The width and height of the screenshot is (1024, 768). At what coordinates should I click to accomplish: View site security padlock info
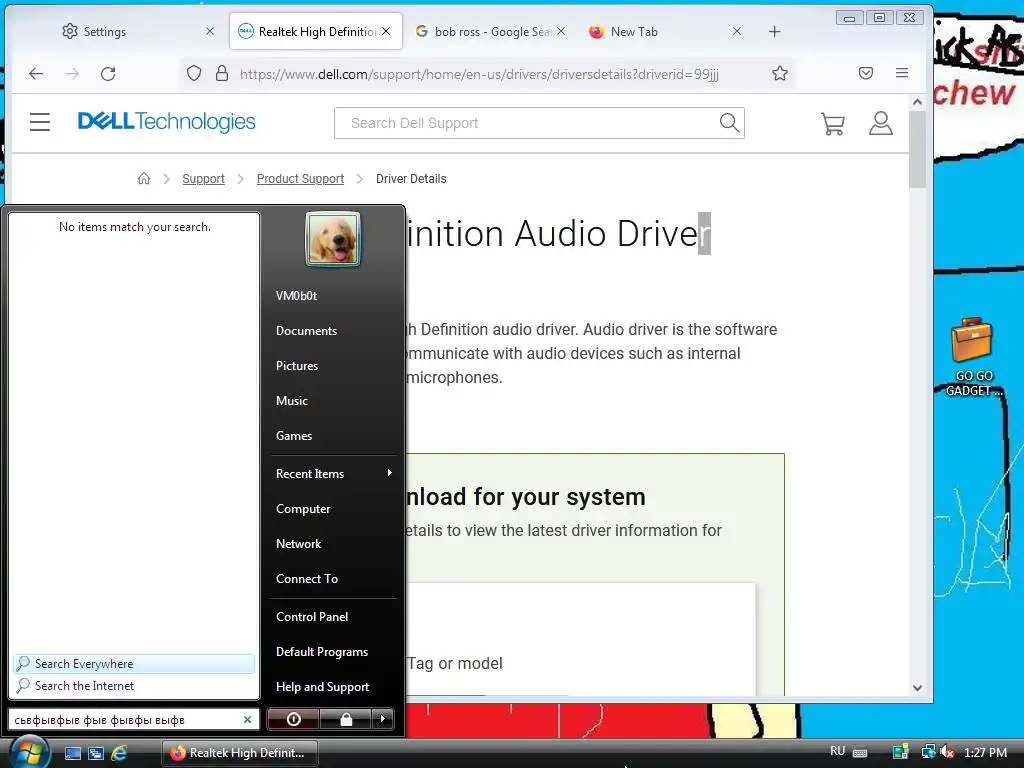[222, 73]
